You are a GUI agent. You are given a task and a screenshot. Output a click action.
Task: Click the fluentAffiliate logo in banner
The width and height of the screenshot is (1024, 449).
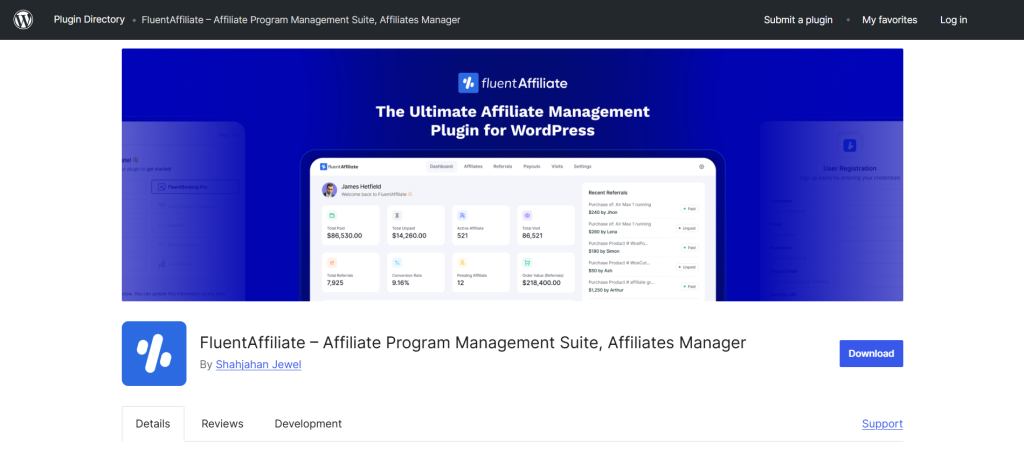pyautogui.click(x=513, y=83)
